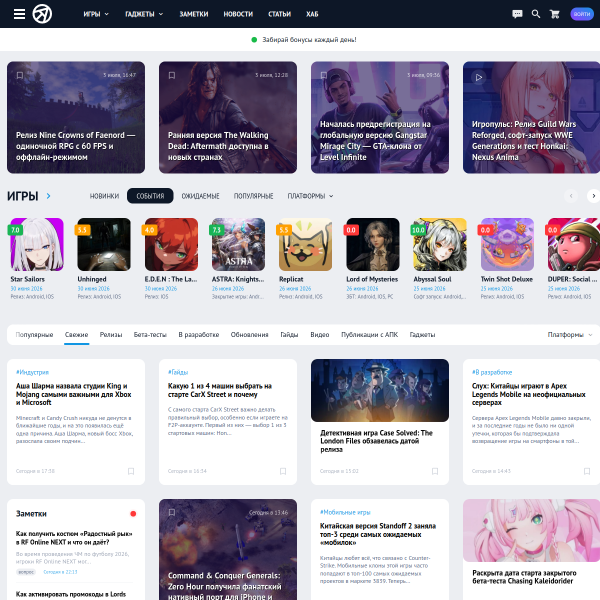Open the hamburger menu icon
This screenshot has height=600, width=600.
(19, 14)
